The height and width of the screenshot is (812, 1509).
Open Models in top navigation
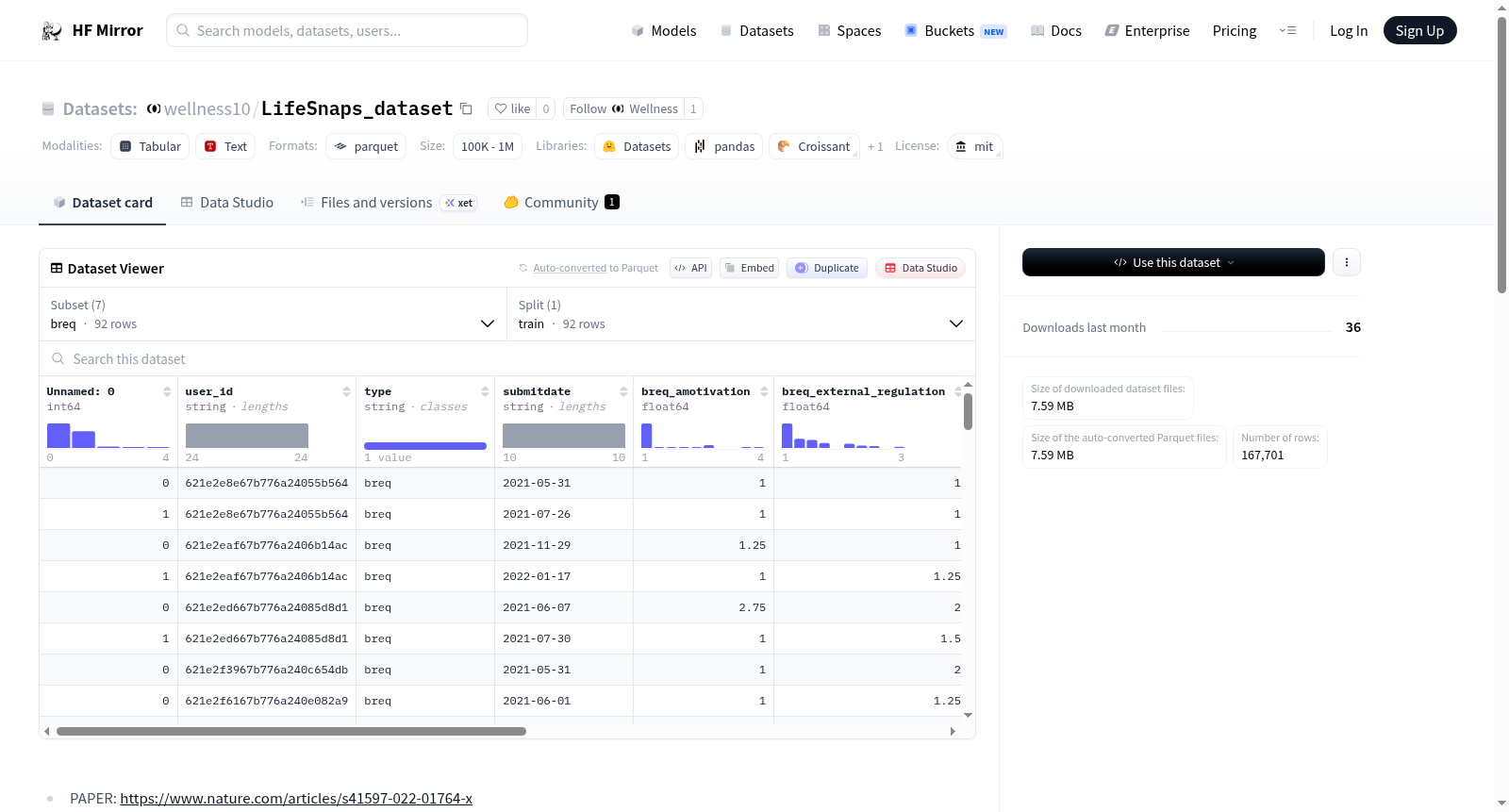coord(664,31)
